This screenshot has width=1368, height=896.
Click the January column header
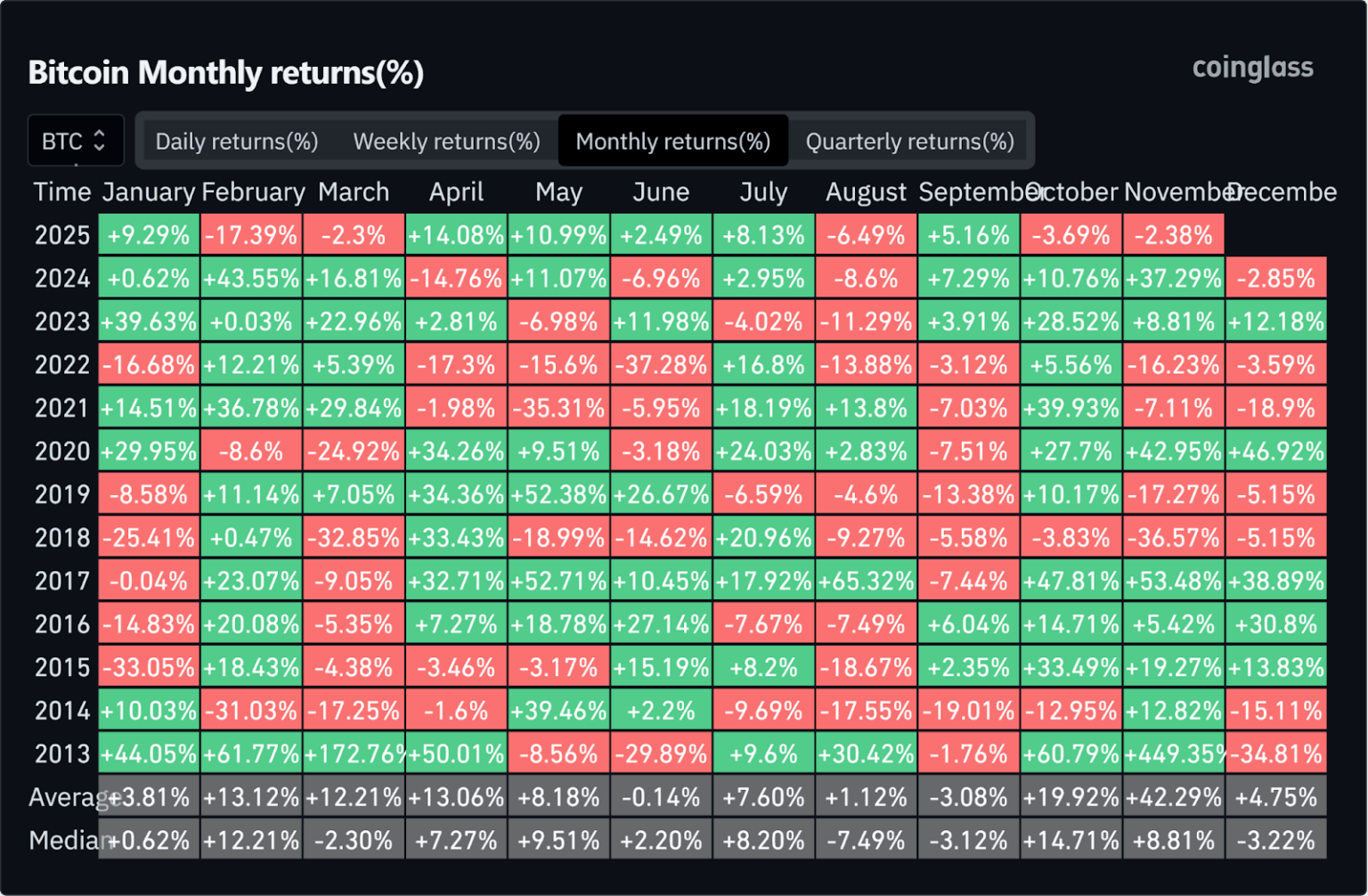148,191
